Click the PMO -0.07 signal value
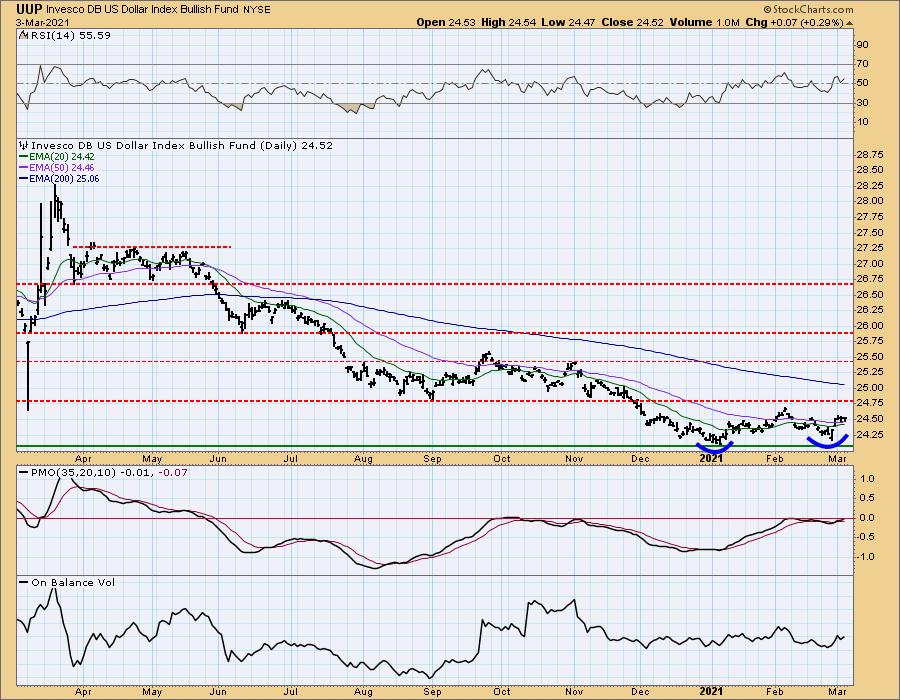This screenshot has height=700, width=900. [173, 472]
